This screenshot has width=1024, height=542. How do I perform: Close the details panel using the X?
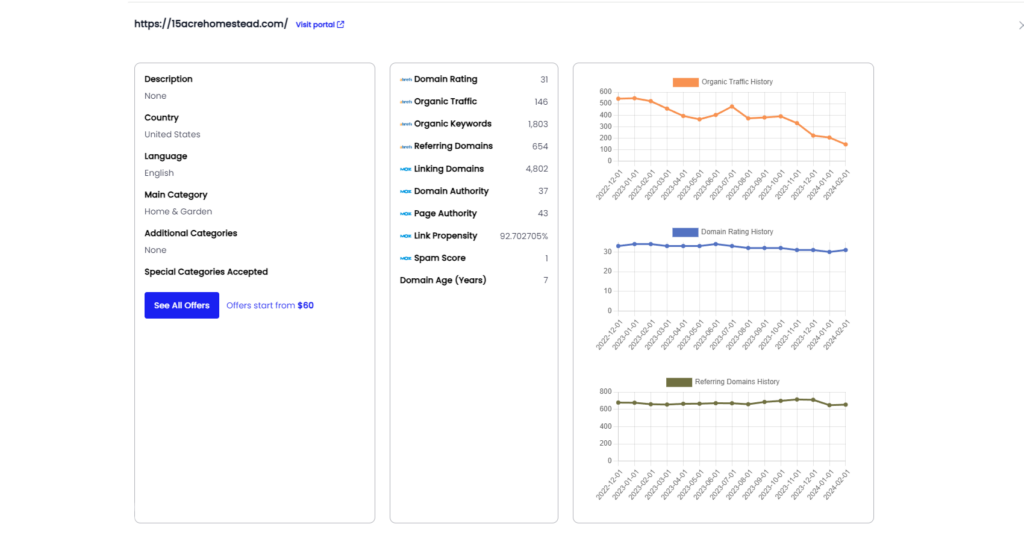coord(1021,25)
